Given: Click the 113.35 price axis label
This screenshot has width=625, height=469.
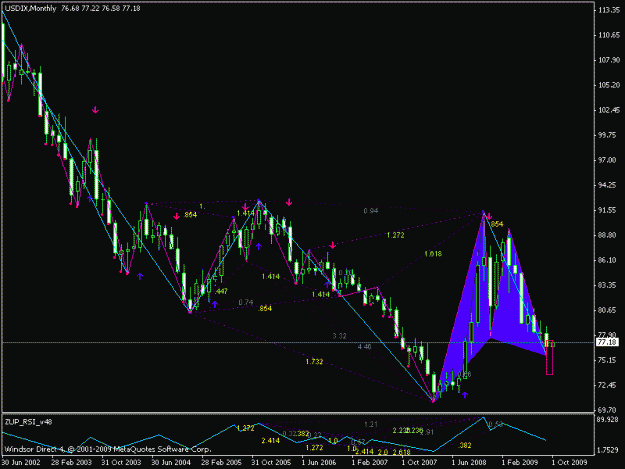Looking at the screenshot, I should point(609,10).
